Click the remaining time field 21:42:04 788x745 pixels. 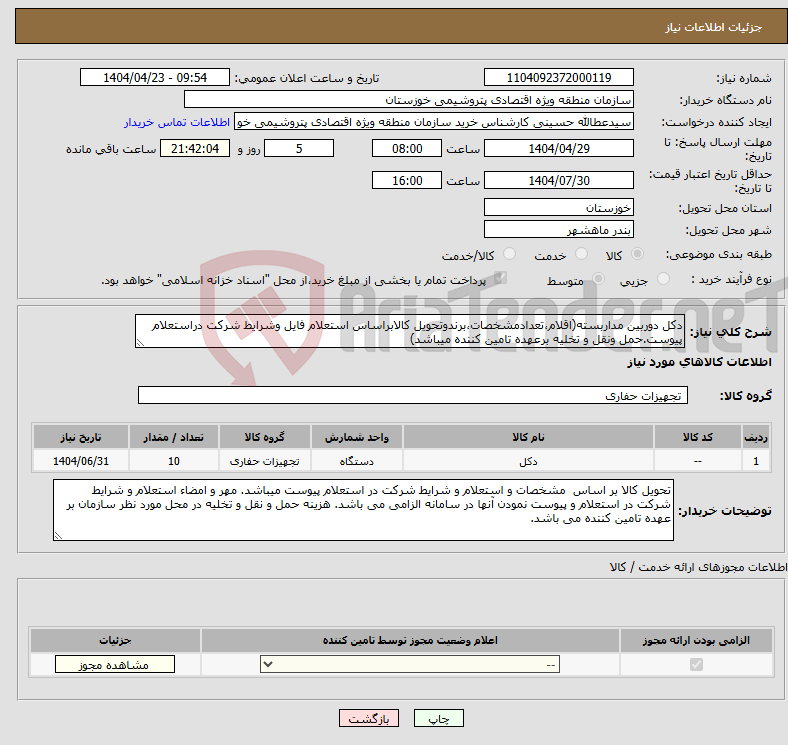click(x=194, y=148)
